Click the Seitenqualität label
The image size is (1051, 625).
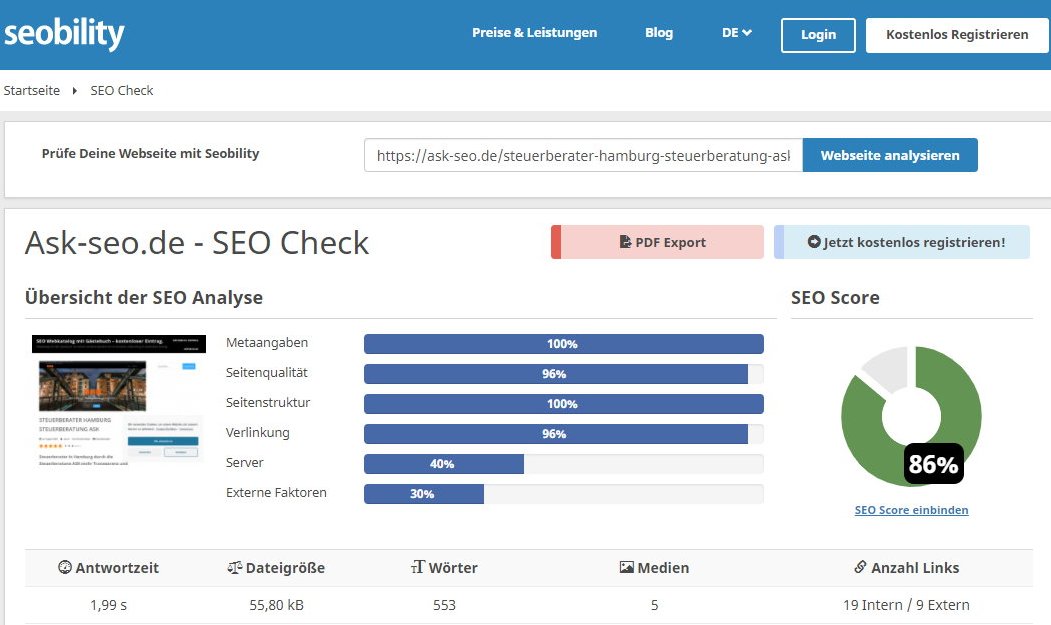coord(266,373)
